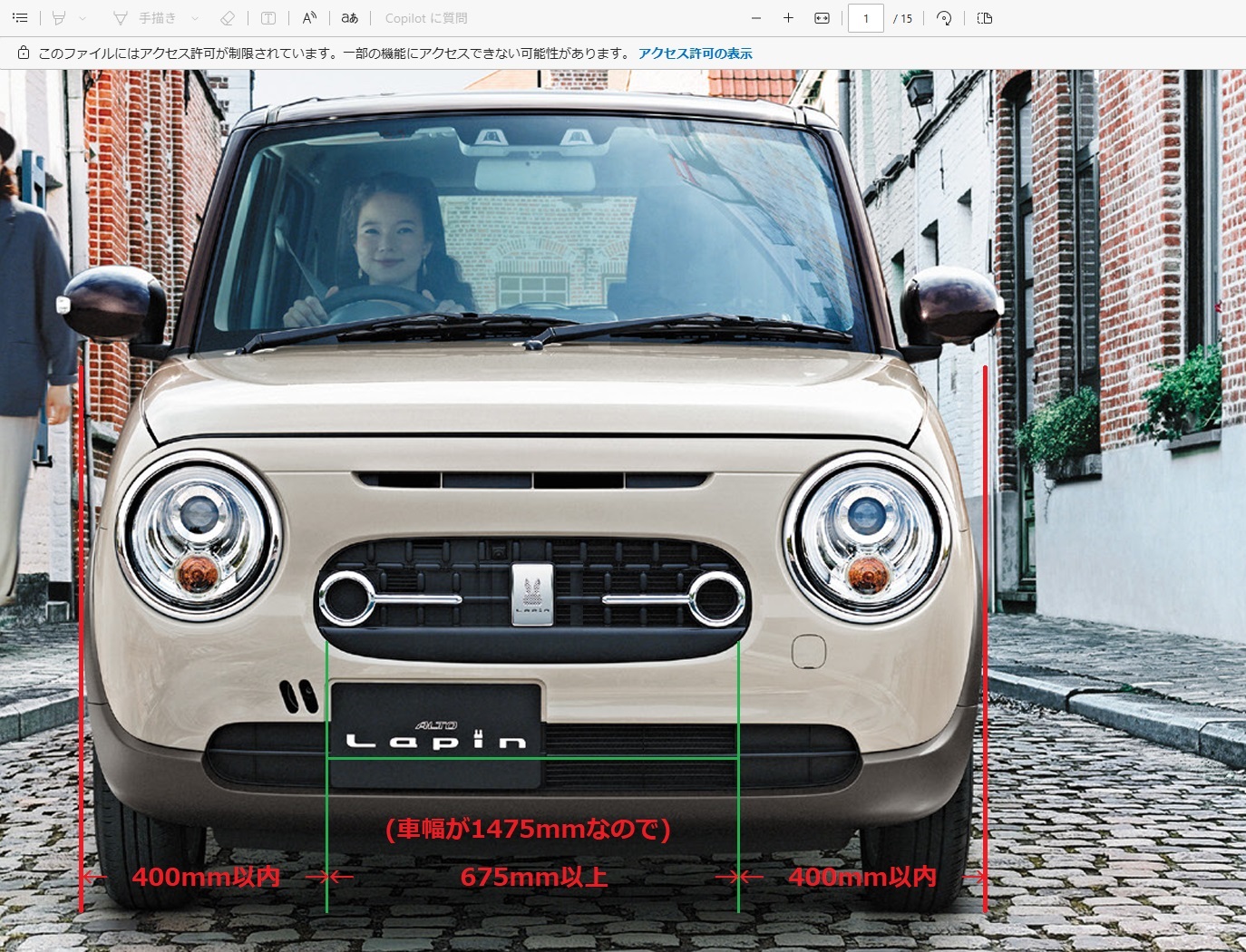Rotate the PDF page

pos(944,18)
